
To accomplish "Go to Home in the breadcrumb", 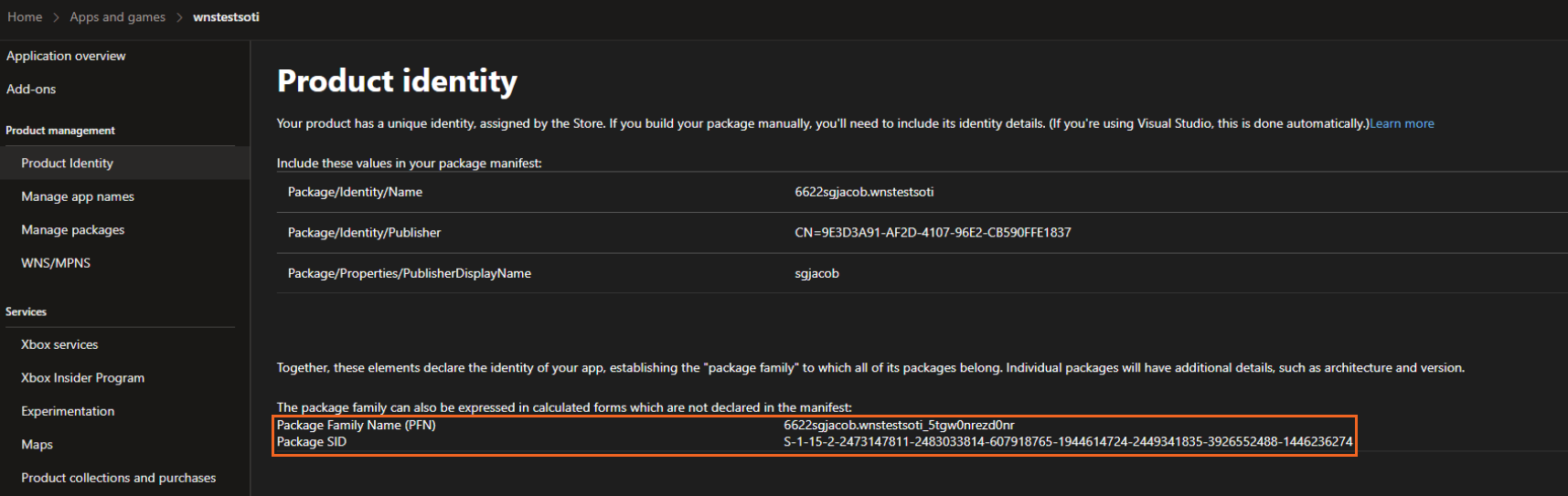I will [25, 17].
